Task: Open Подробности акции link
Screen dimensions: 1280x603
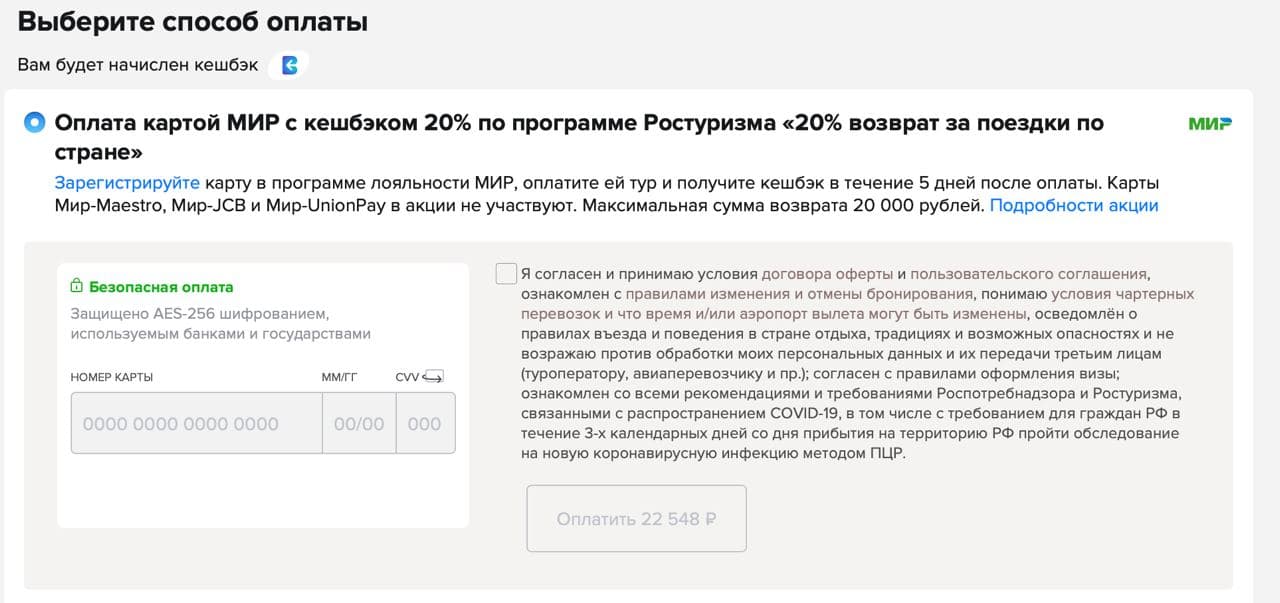Action: pos(1073,205)
